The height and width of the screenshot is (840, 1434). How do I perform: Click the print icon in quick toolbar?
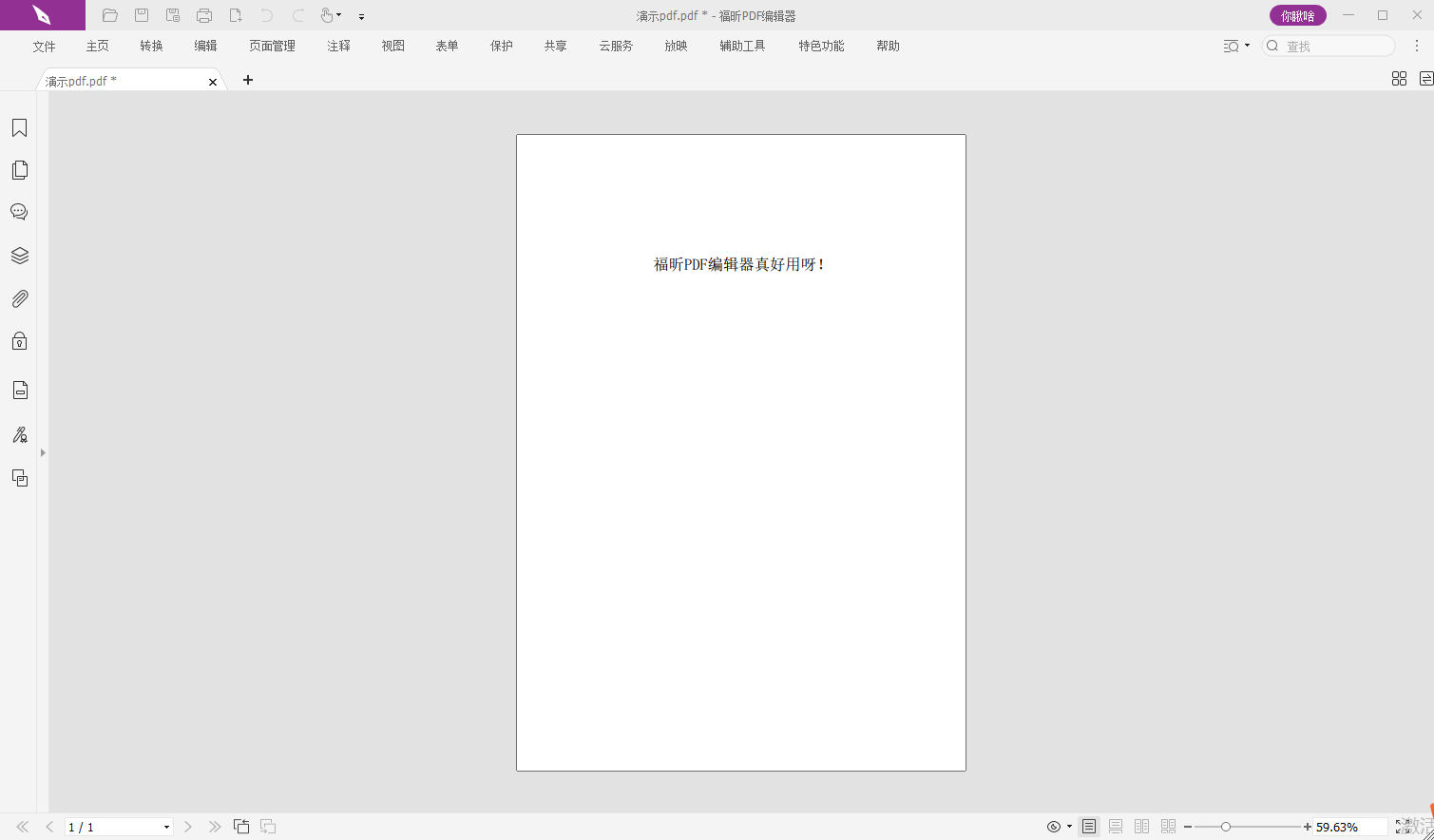[x=204, y=15]
